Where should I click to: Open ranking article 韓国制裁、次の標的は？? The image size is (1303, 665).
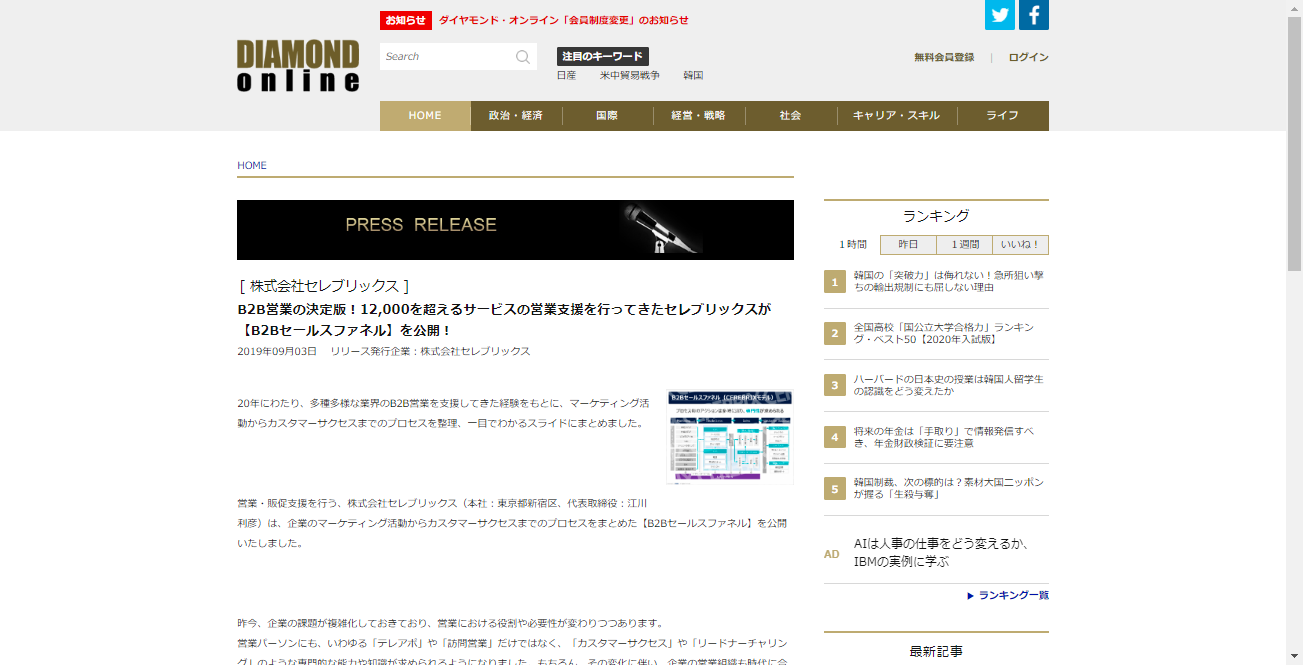[x=949, y=489]
